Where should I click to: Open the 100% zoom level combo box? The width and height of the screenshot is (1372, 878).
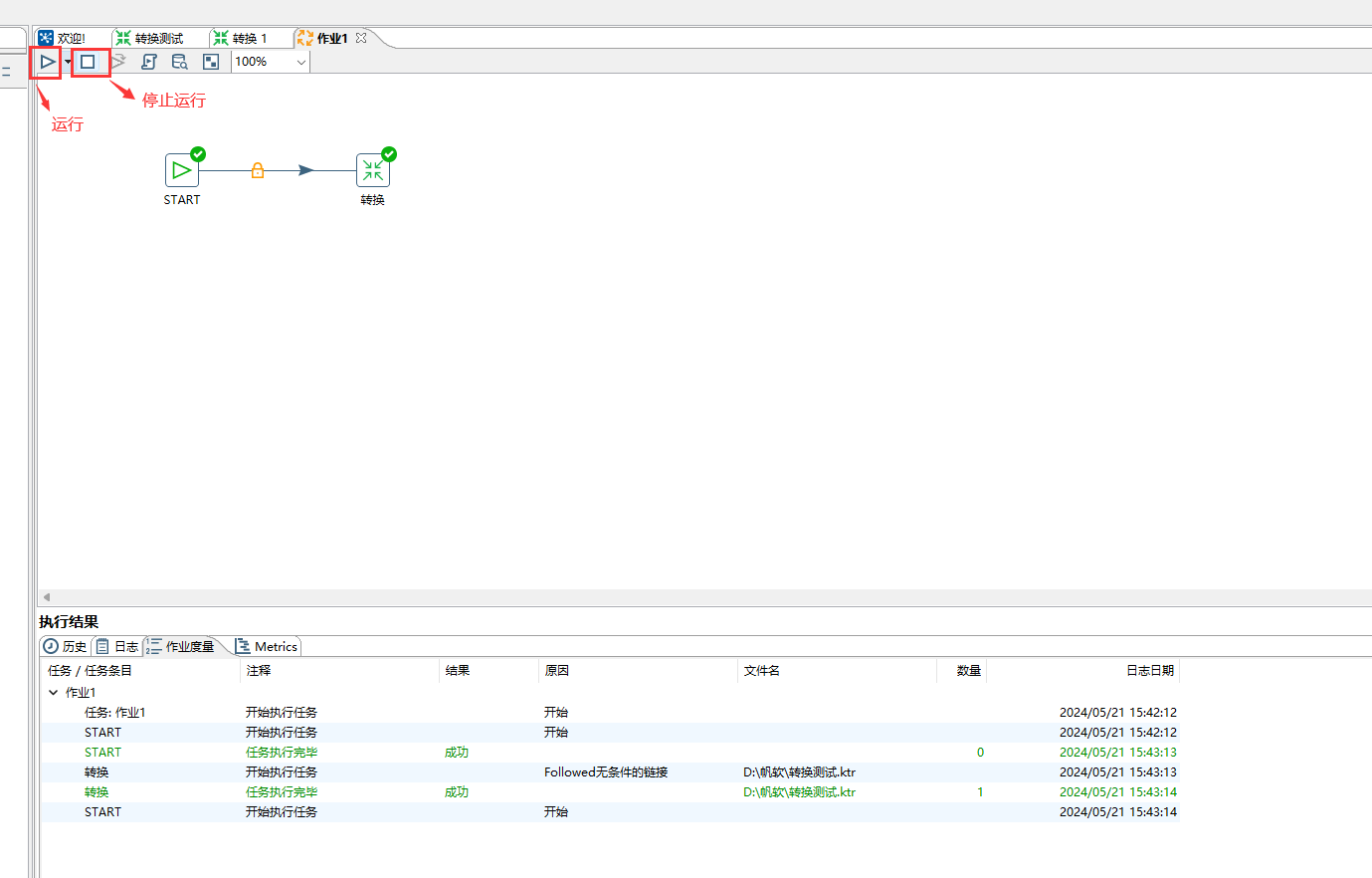271,62
